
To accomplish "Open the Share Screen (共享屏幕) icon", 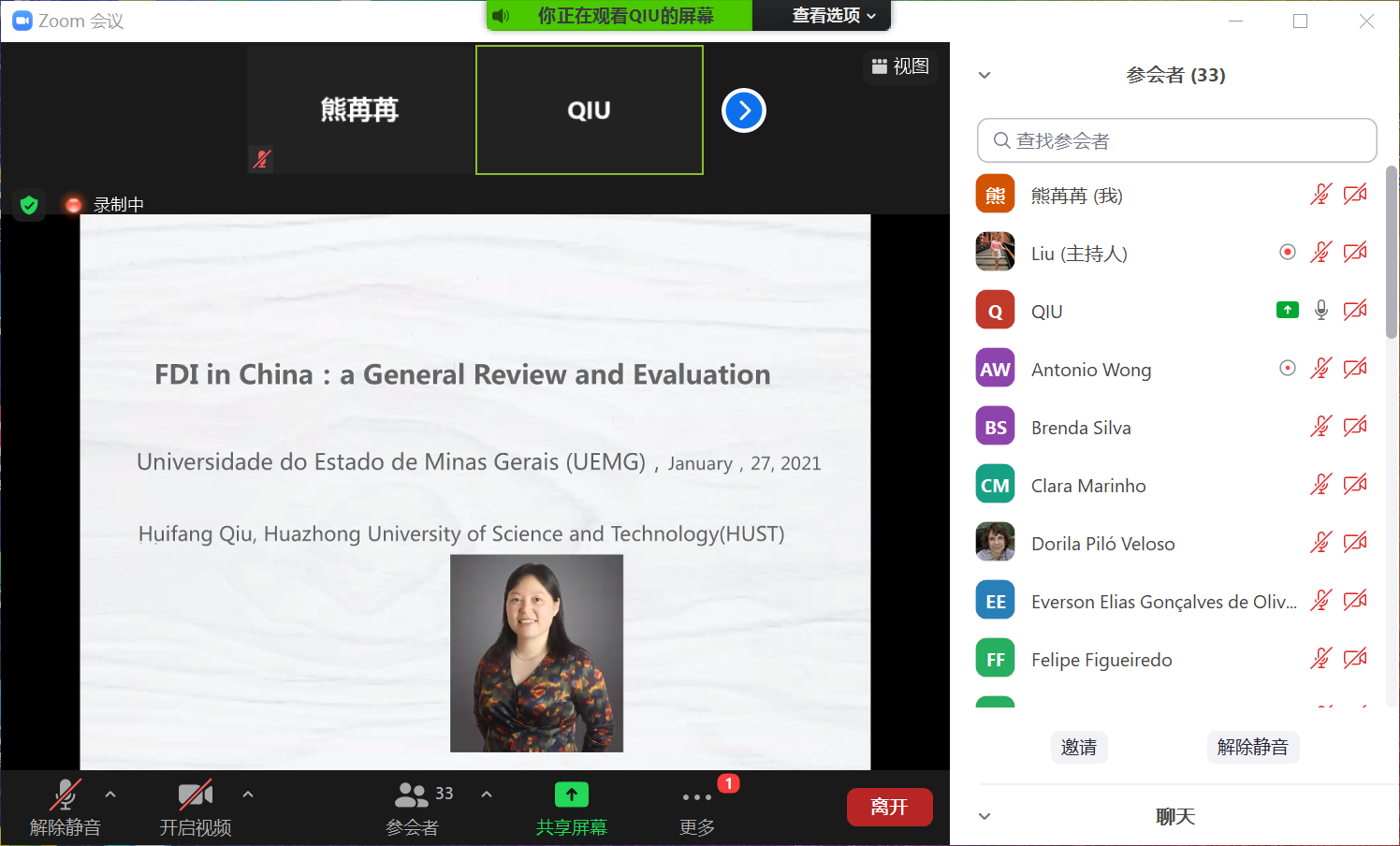I will tap(571, 795).
